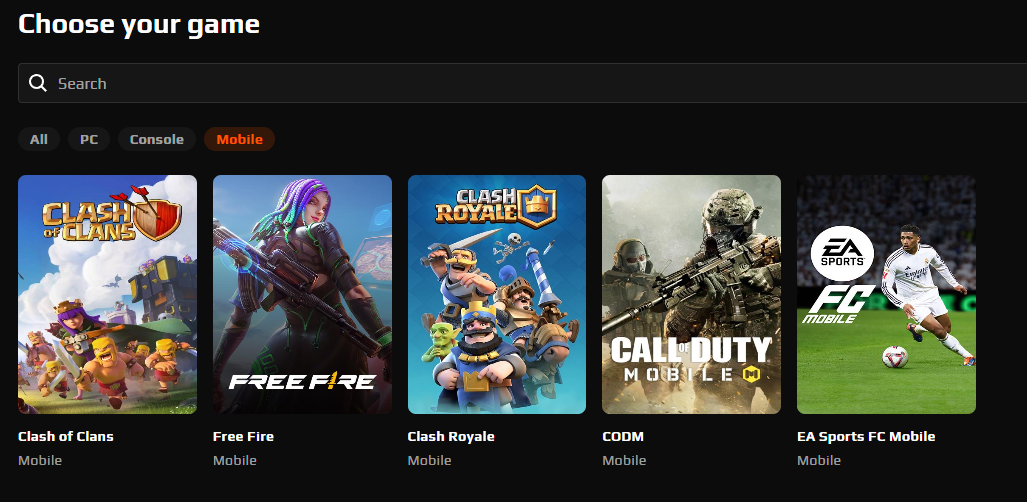1027x502 pixels.
Task: Pick the Clash Royale cover image
Action: 497,294
